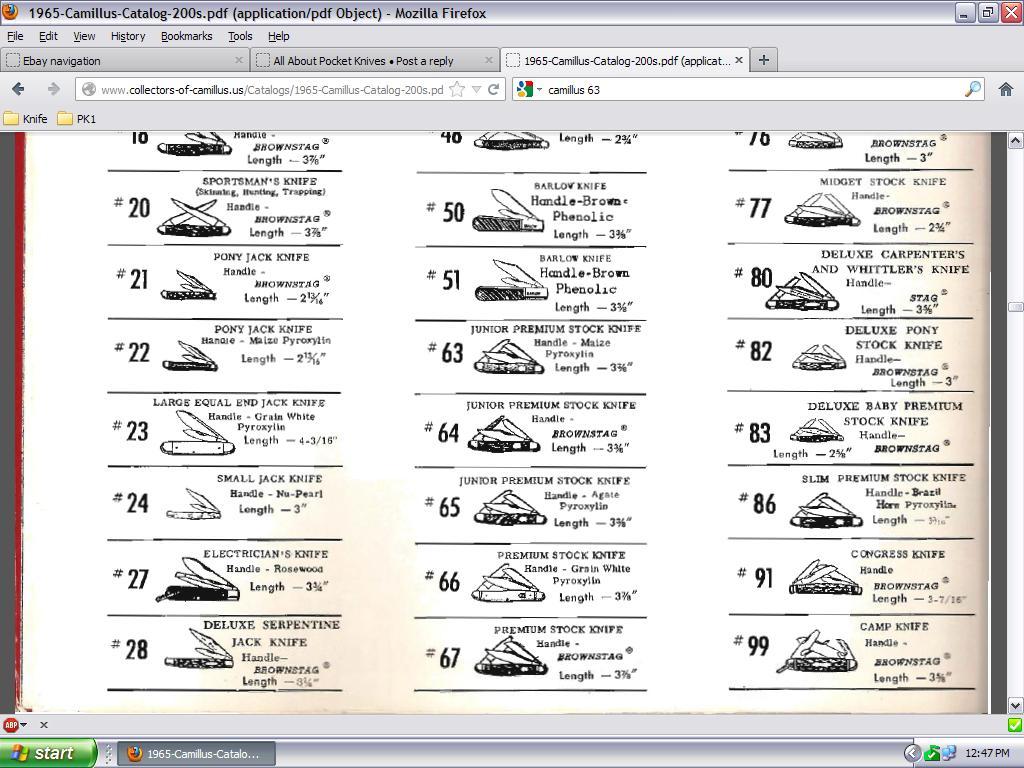The height and width of the screenshot is (768, 1024).
Task: Expand hidden system tray icons arrow
Action: coord(912,754)
